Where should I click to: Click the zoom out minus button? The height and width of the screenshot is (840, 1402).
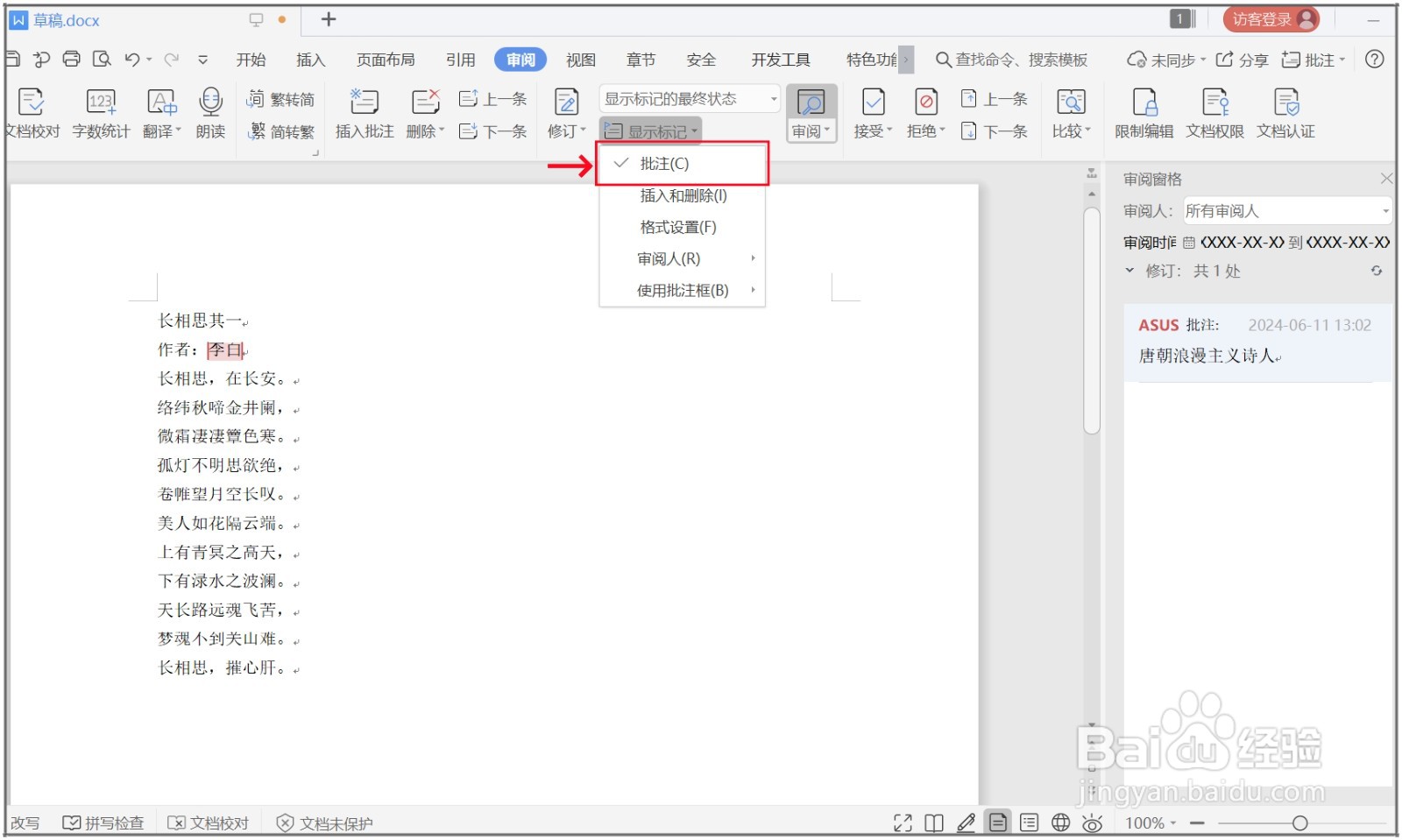[1198, 822]
